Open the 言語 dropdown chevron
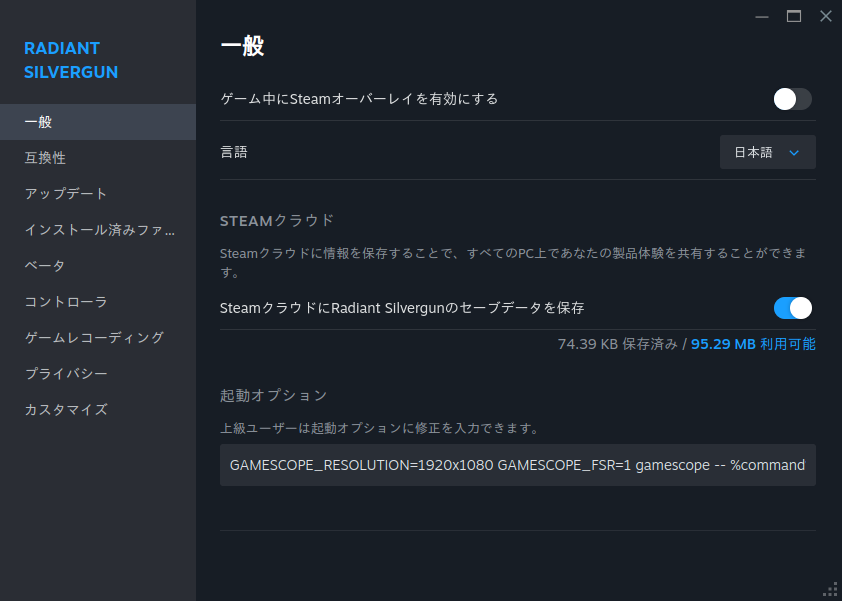Screen dimensions: 842x601 point(795,152)
